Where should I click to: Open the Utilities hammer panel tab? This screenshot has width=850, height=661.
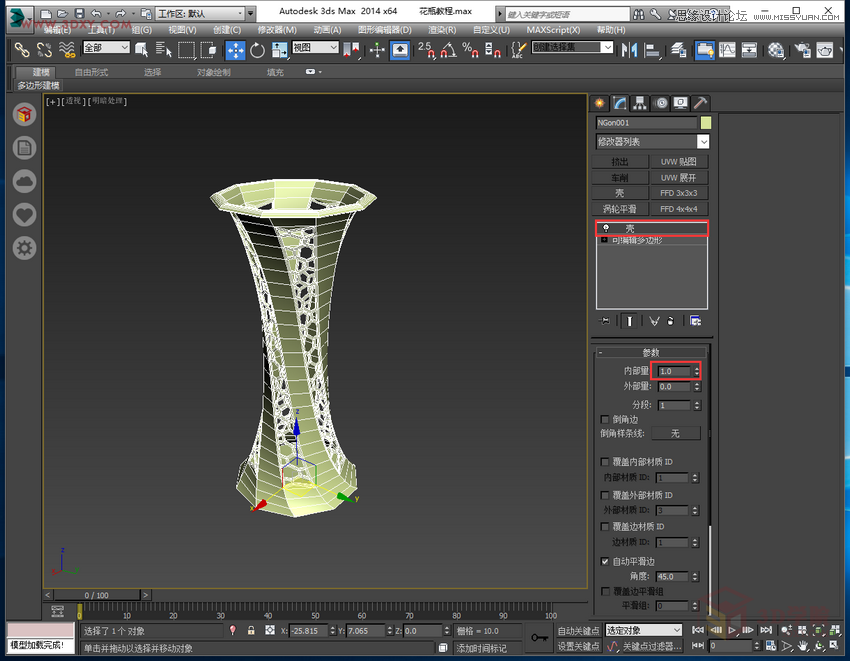700,103
